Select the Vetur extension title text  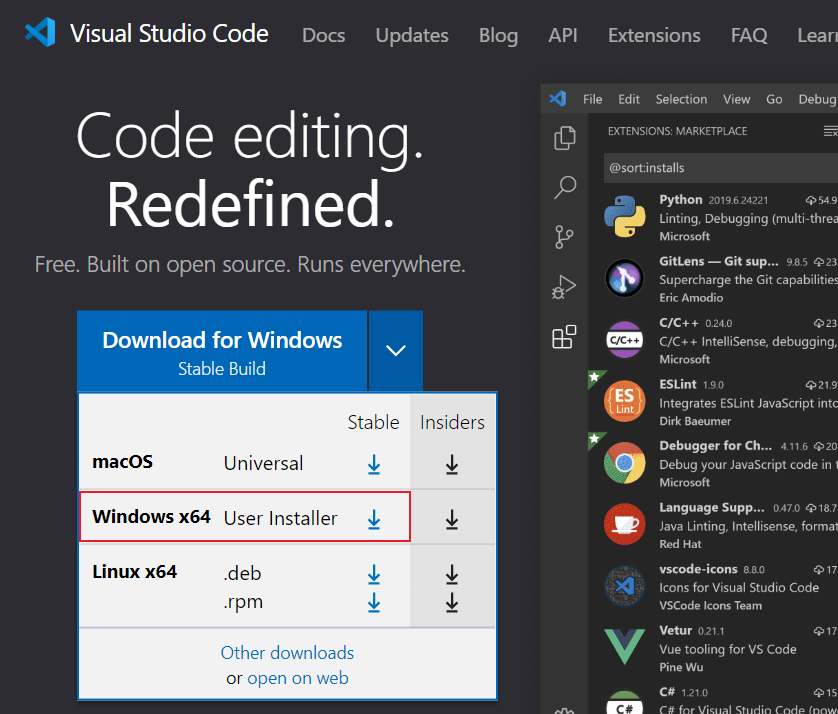[x=676, y=630]
